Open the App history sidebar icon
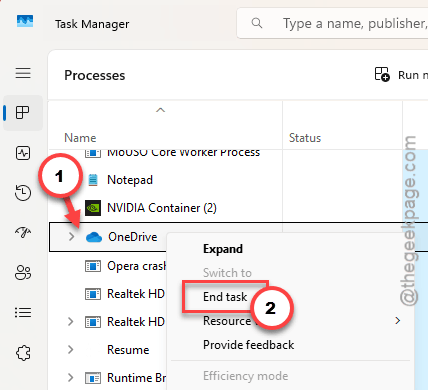Viewport: 428px width, 390px height. pyautogui.click(x=23, y=193)
